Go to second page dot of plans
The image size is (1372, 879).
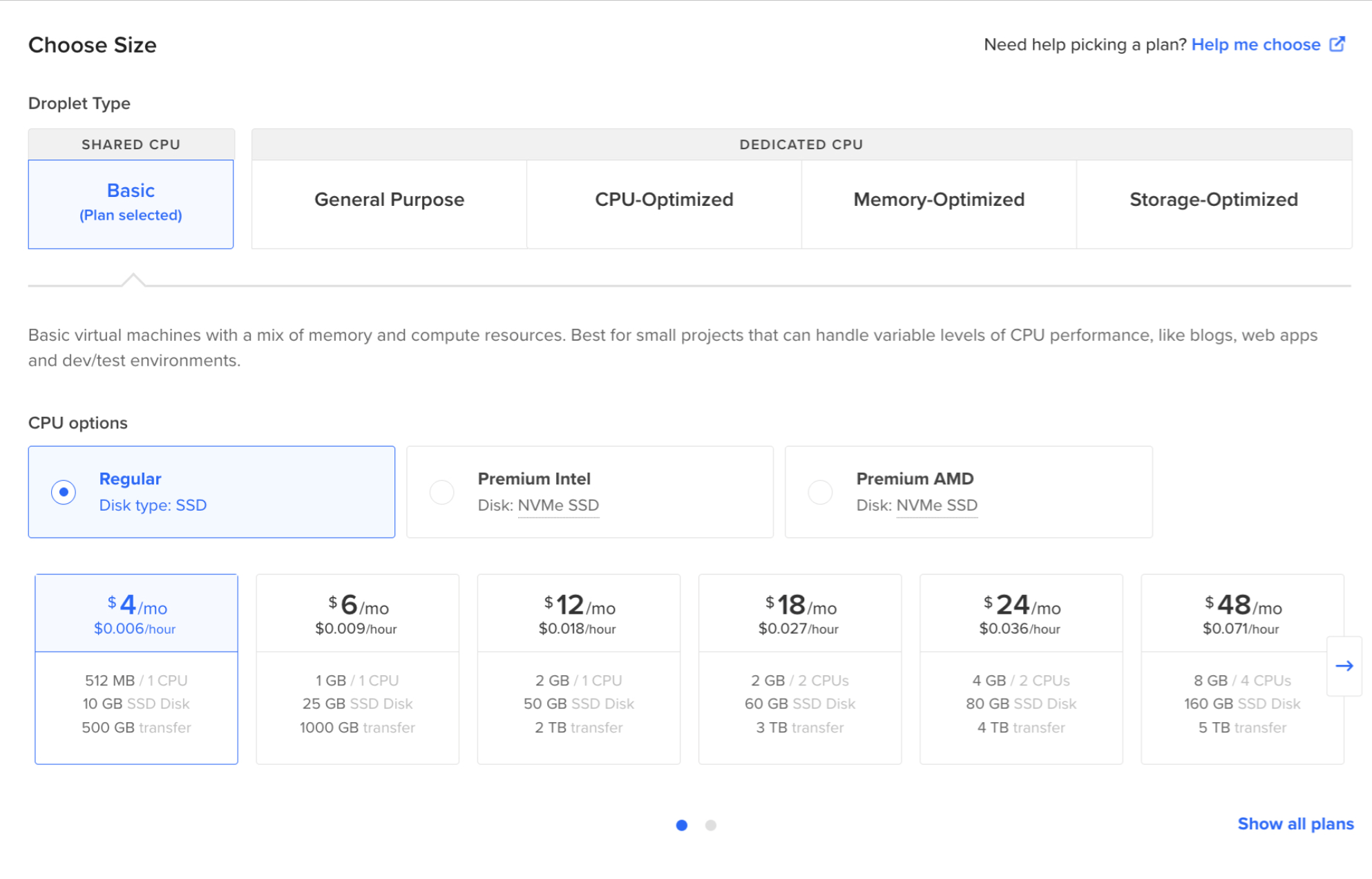[710, 825]
